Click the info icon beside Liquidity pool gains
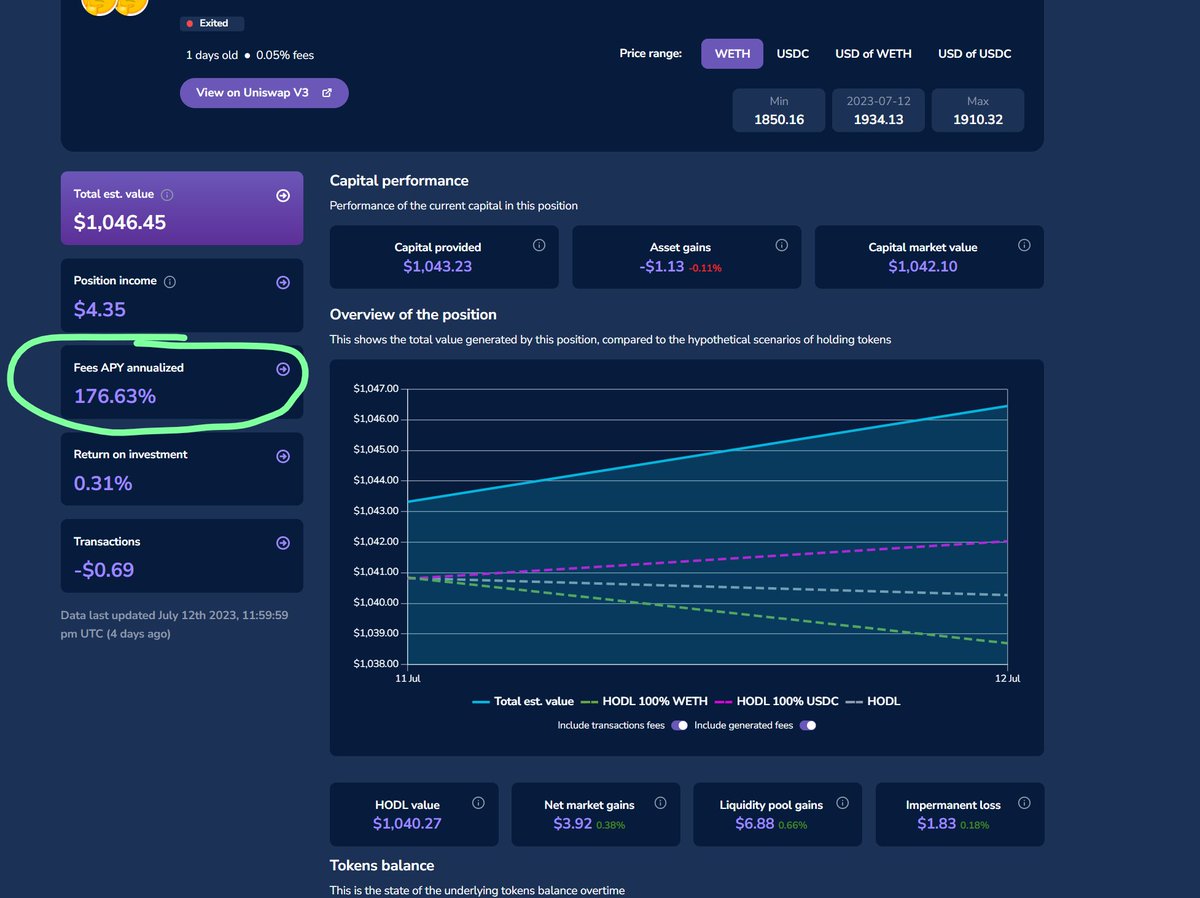This screenshot has height=898, width=1200. (x=842, y=802)
